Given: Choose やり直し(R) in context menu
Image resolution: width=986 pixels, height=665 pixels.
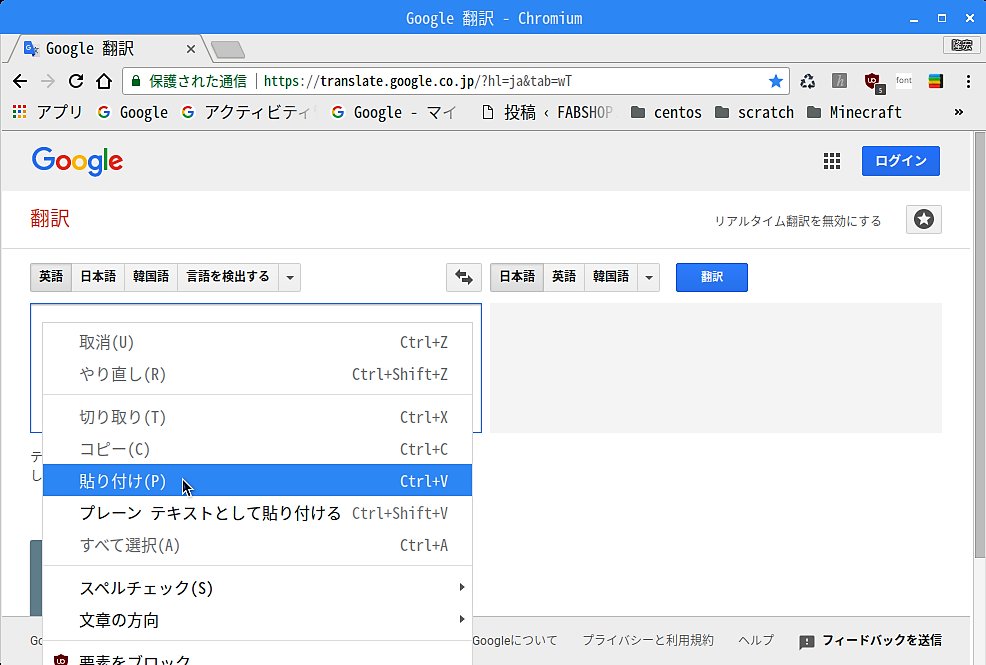Looking at the screenshot, I should coord(257,374).
